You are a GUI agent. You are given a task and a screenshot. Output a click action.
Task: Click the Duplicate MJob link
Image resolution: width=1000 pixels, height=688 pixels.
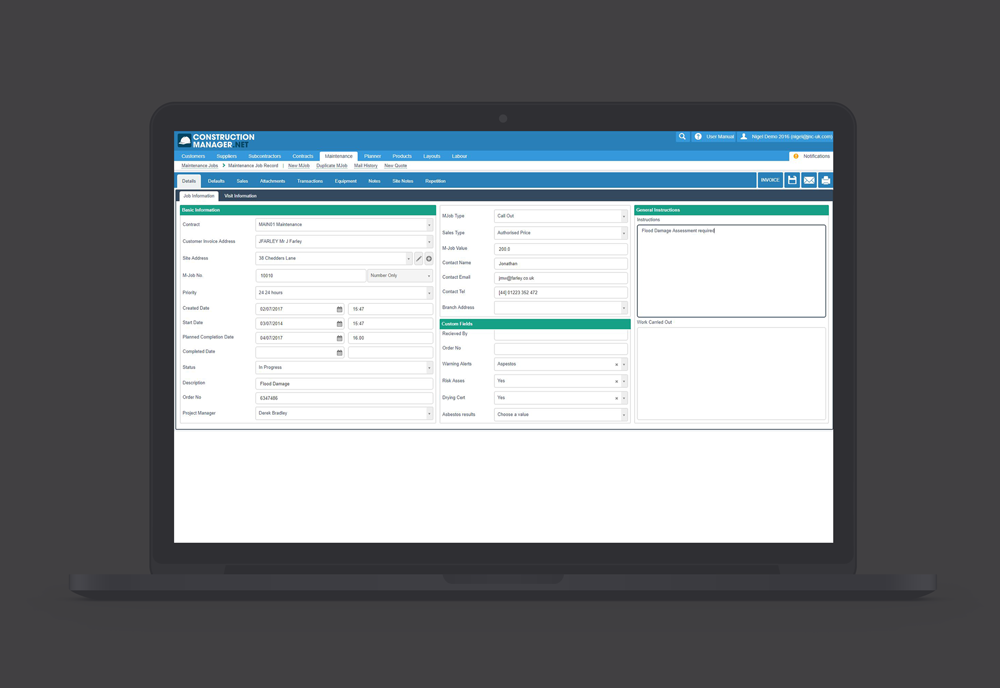pos(332,166)
